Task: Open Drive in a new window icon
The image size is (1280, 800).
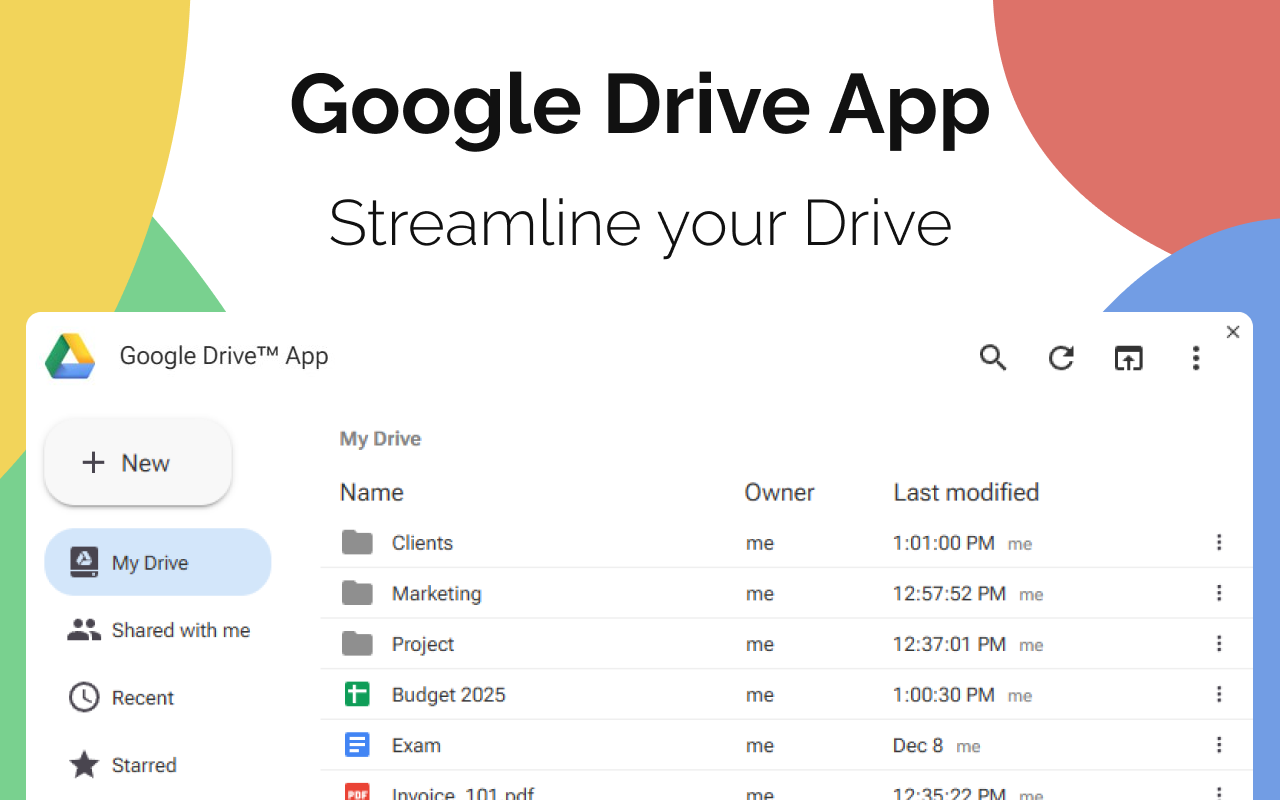Action: (x=1128, y=358)
